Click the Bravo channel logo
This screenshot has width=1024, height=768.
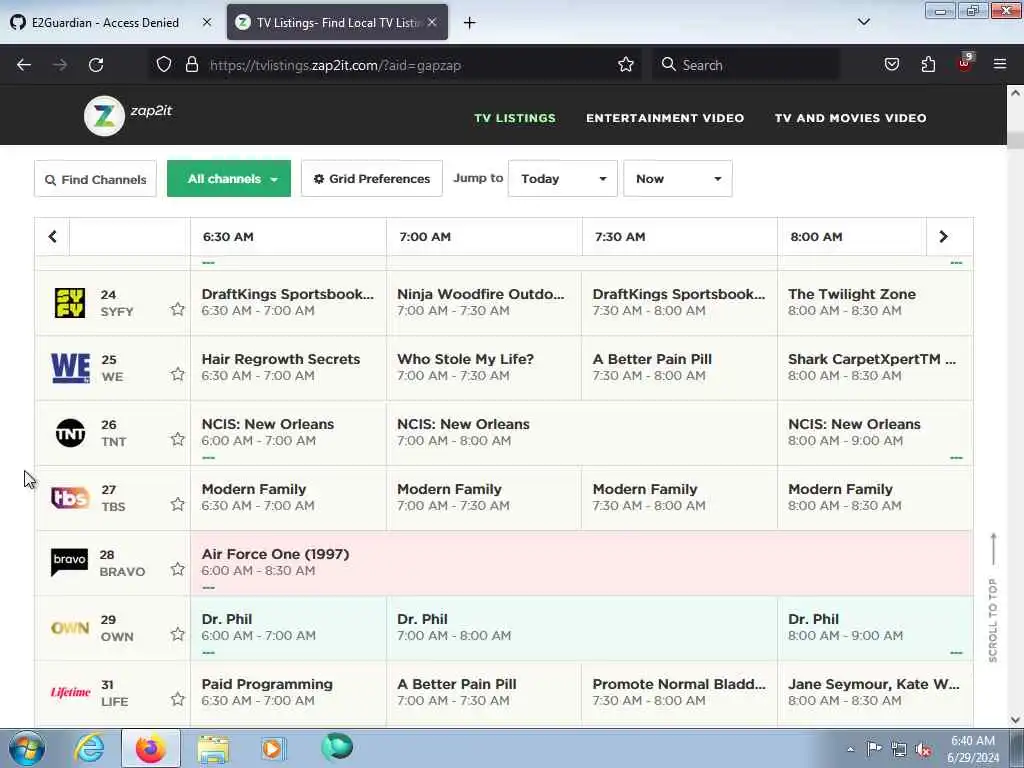tap(69, 562)
